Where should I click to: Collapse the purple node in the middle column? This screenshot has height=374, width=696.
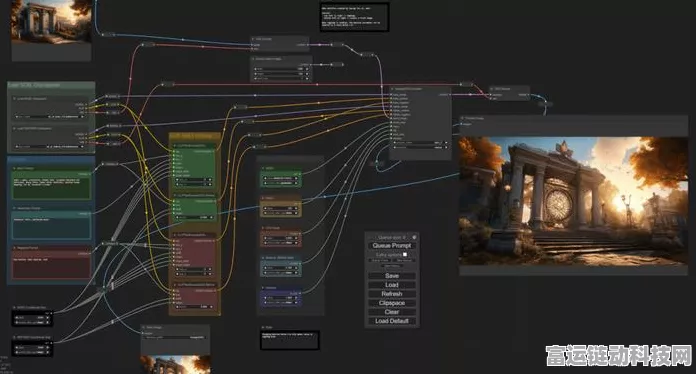263,288
